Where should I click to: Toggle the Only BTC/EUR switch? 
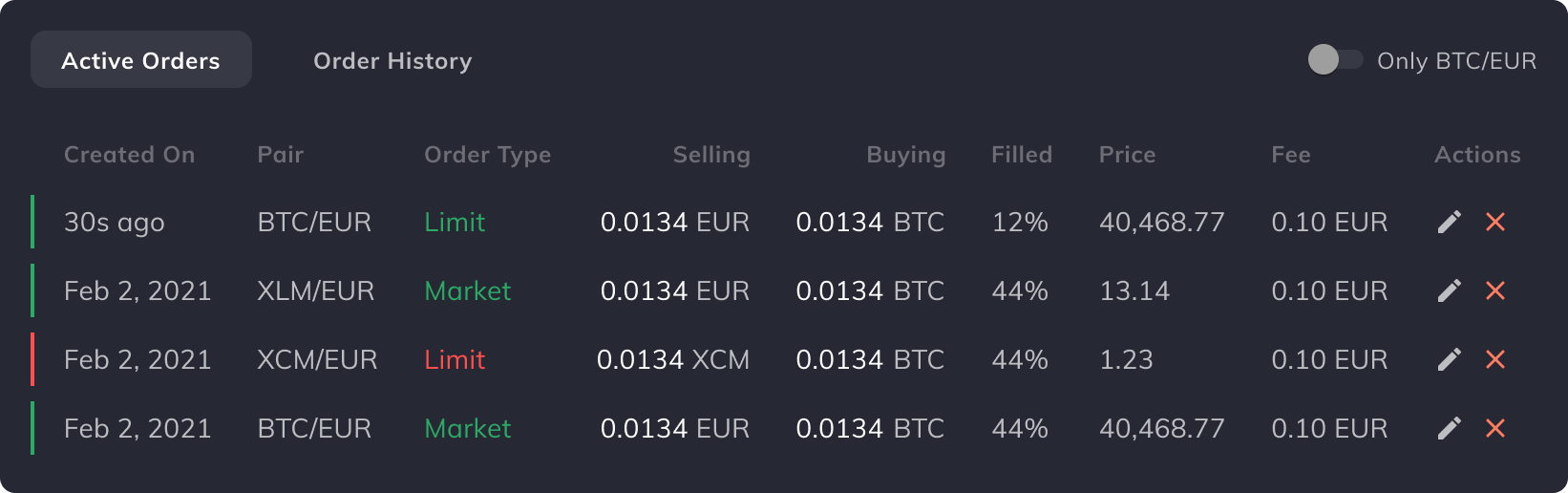[1335, 59]
